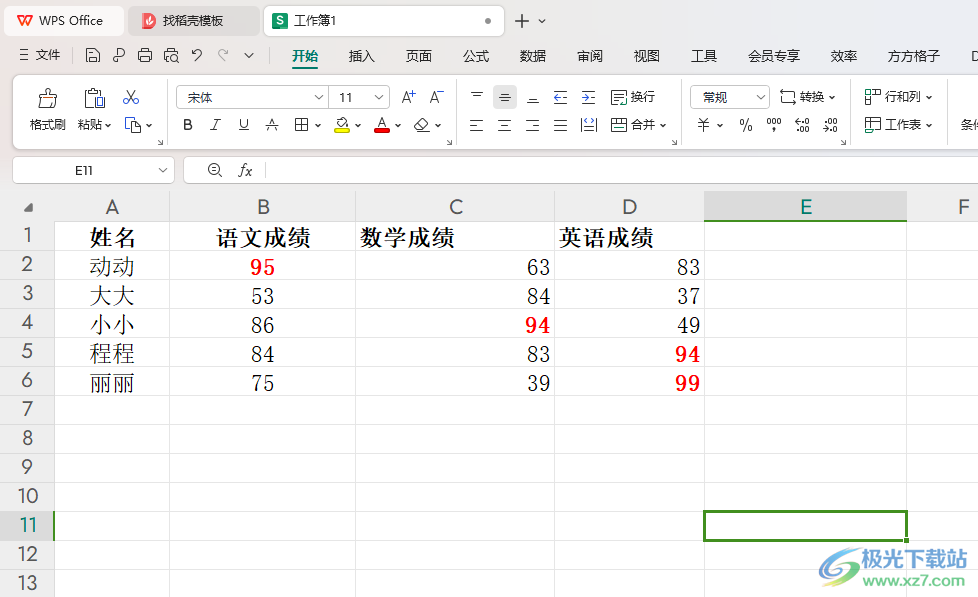Open Print Preview icon
The height and width of the screenshot is (597, 978).
pyautogui.click(x=171, y=56)
